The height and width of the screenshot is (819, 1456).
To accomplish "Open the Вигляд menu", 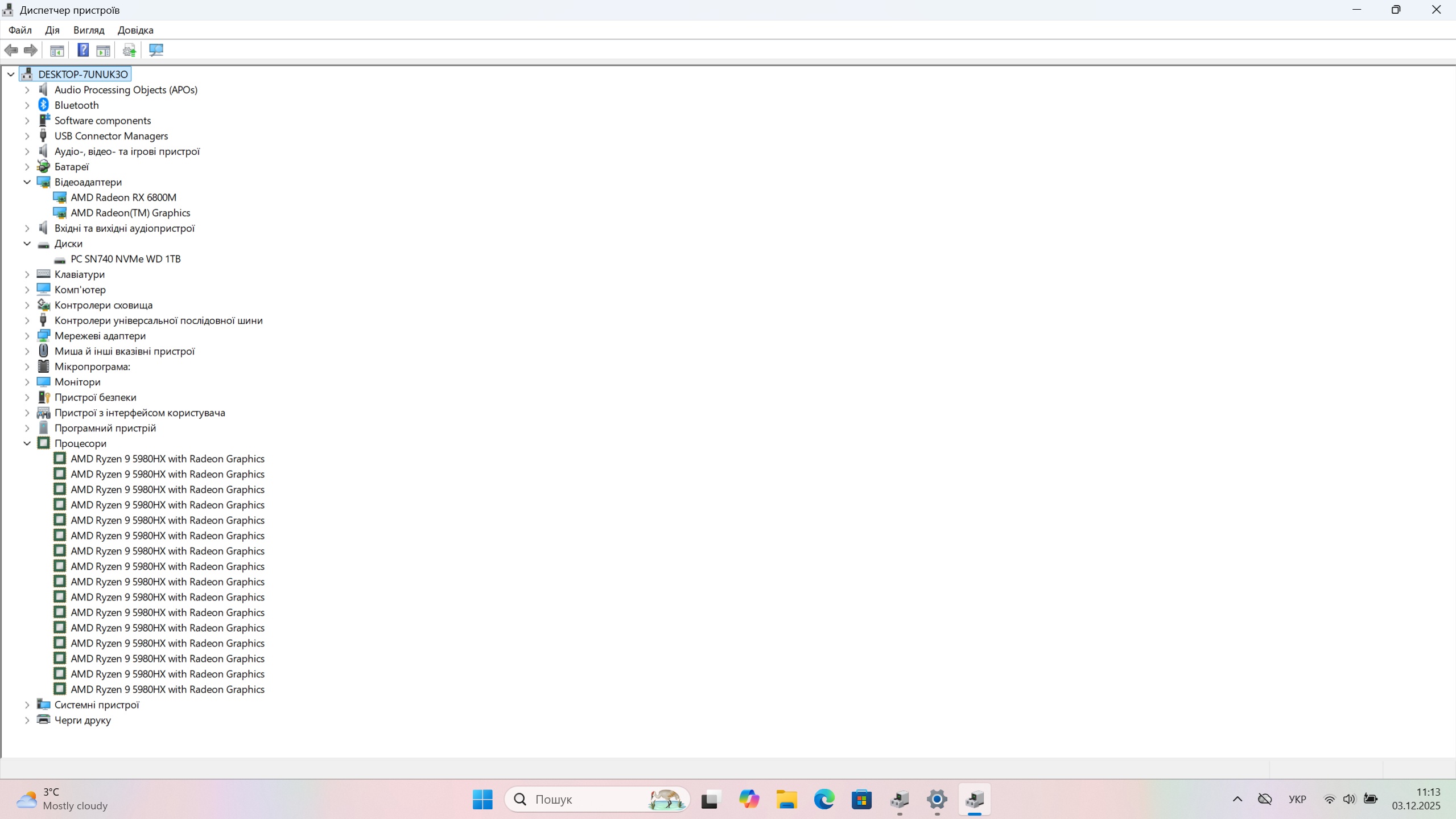I will 89,30.
